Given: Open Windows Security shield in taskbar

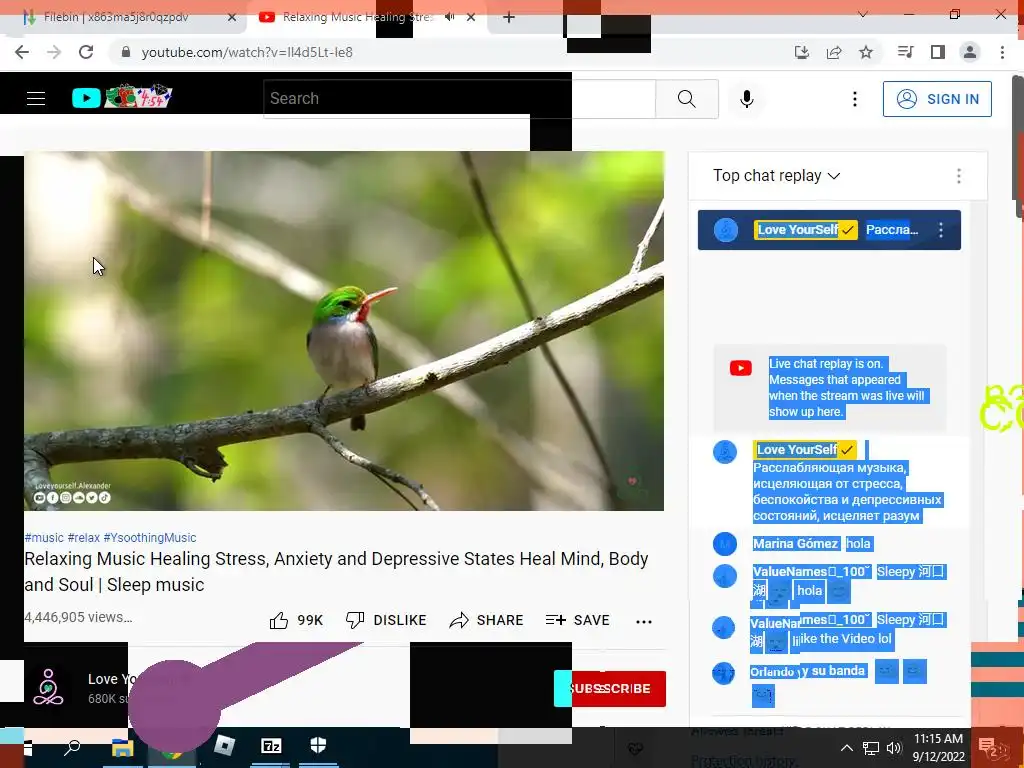Looking at the screenshot, I should click(318, 745).
